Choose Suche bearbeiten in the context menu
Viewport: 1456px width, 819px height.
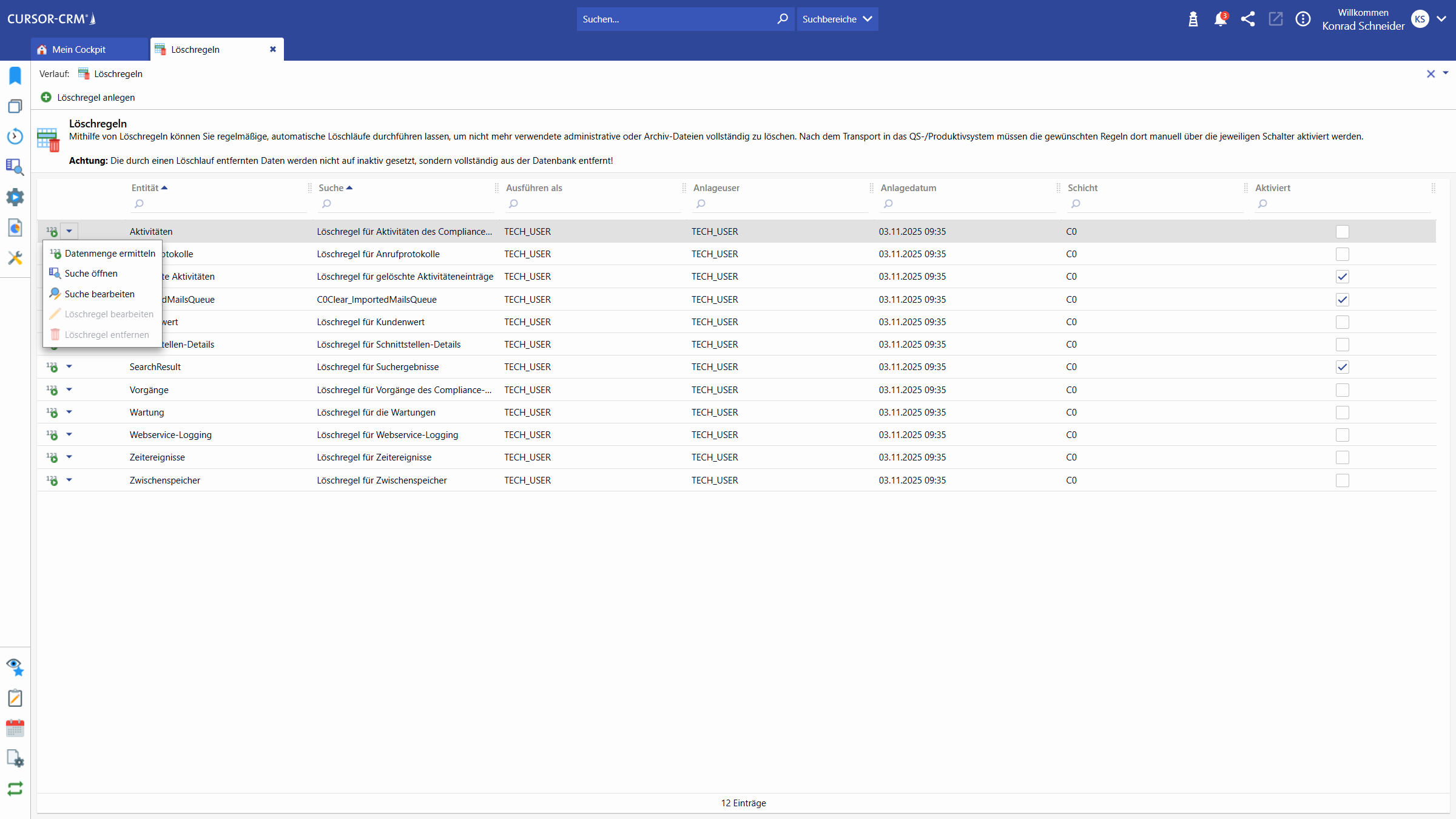point(99,294)
